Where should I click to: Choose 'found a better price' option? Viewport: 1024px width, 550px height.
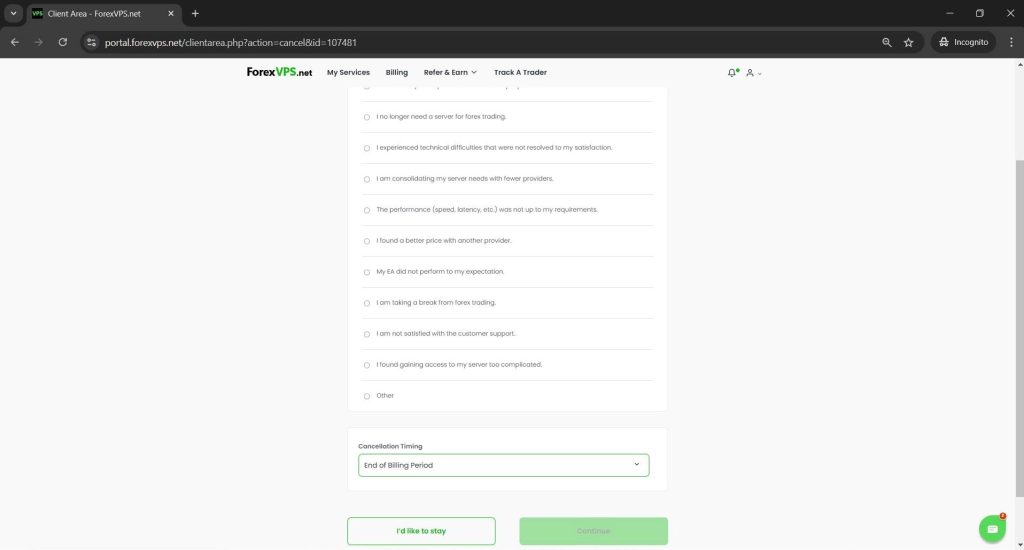(367, 242)
